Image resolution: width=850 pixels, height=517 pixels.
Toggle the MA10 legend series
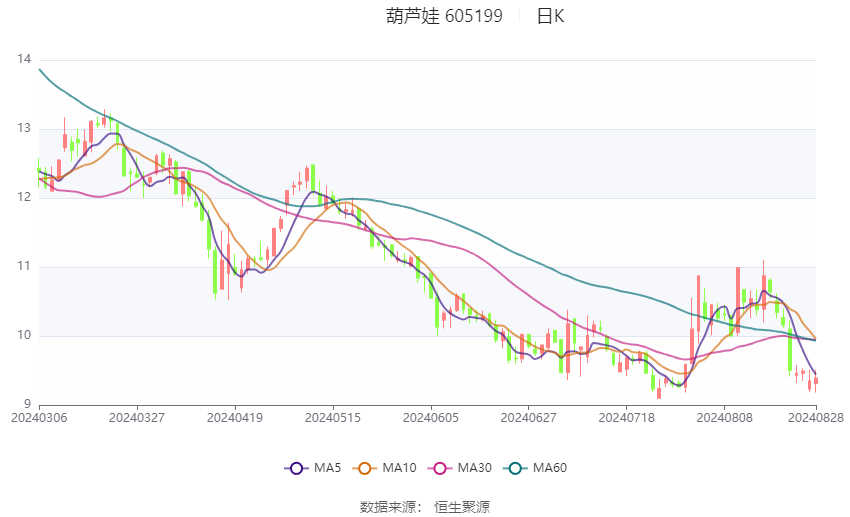[x=385, y=468]
